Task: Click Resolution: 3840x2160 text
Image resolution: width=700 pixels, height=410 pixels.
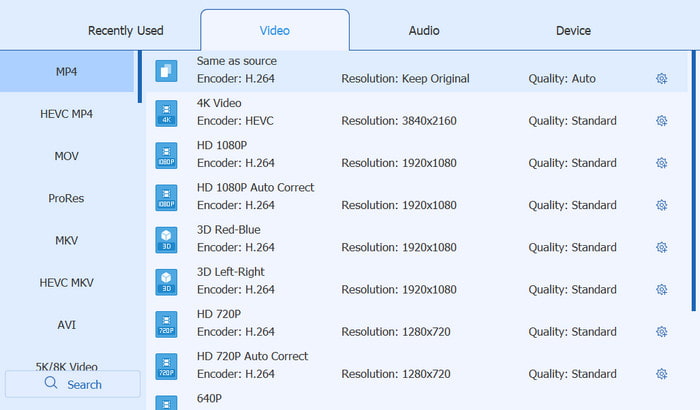Action: pos(399,121)
